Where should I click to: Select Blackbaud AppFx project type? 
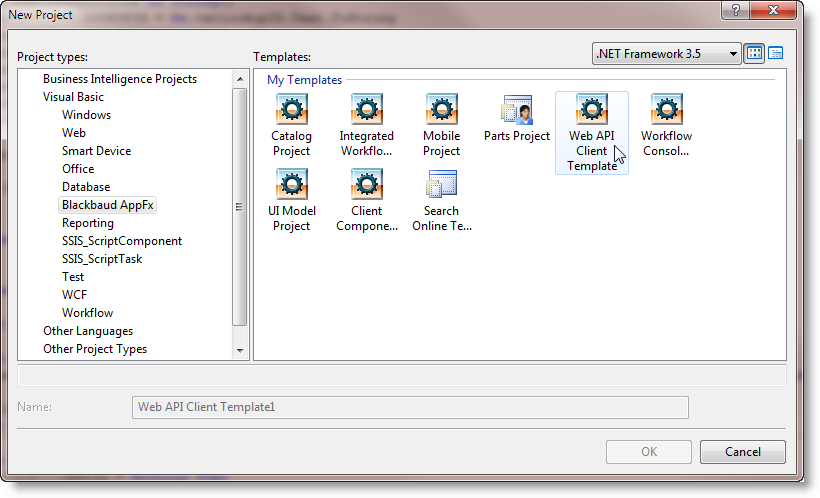point(109,205)
